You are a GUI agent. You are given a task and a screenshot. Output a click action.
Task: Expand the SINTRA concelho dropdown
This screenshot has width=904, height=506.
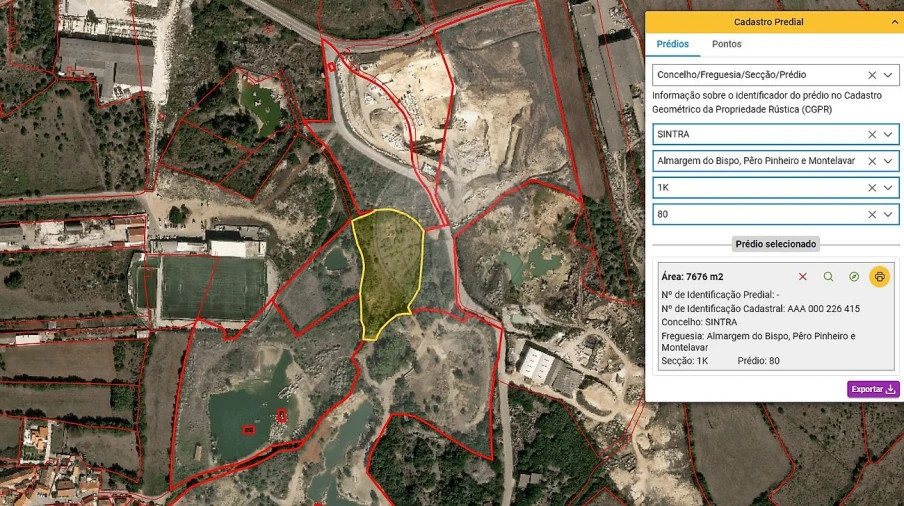(888, 135)
